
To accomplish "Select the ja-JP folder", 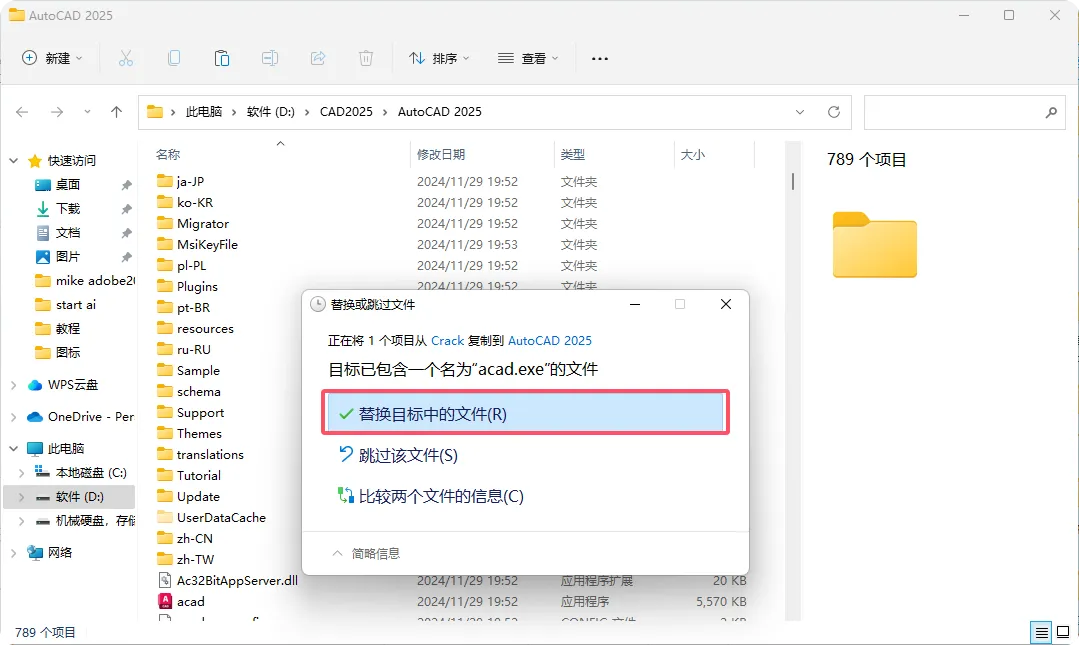I will (x=190, y=182).
